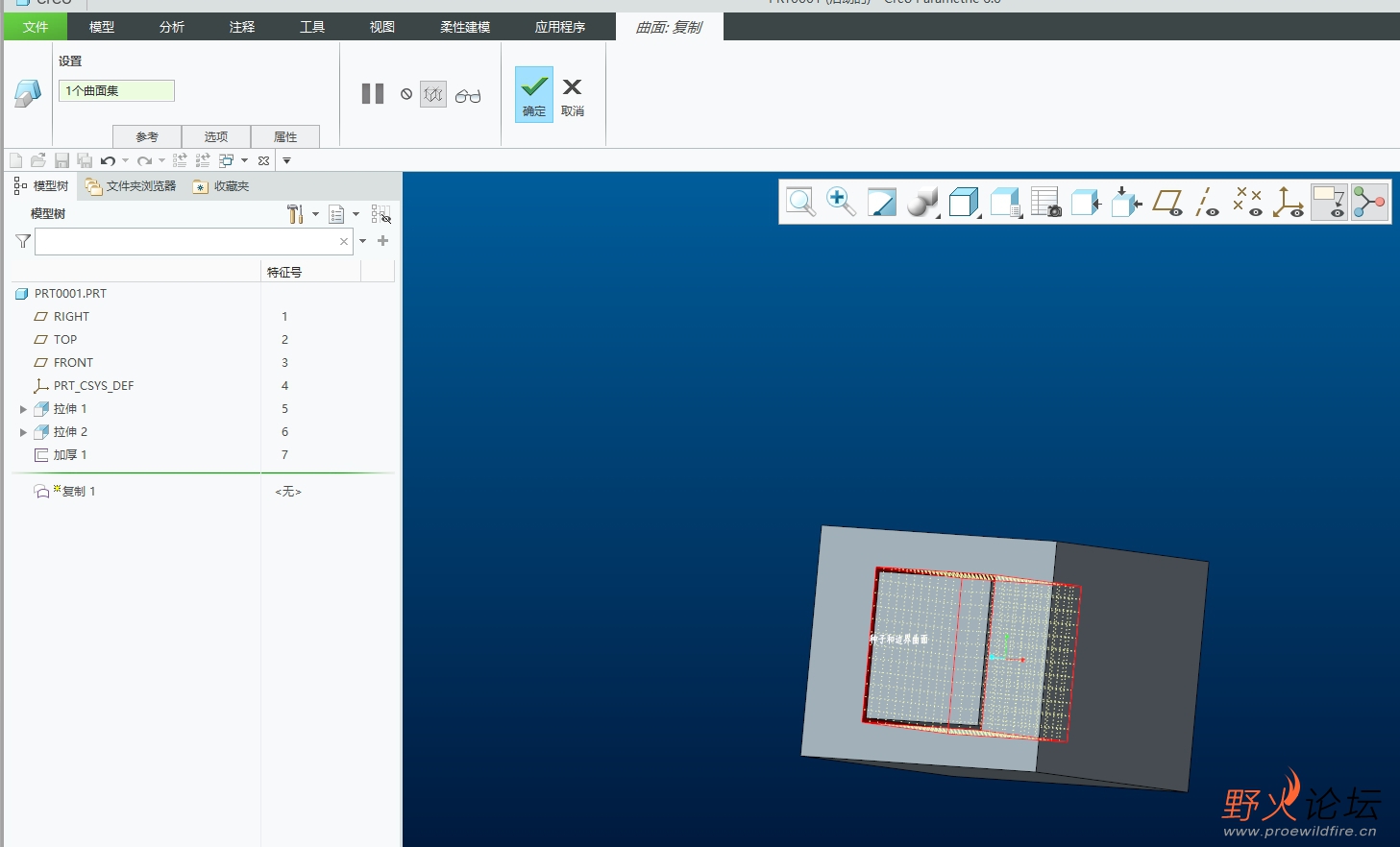Clear the model tree search field
1400x847 pixels.
tap(344, 242)
